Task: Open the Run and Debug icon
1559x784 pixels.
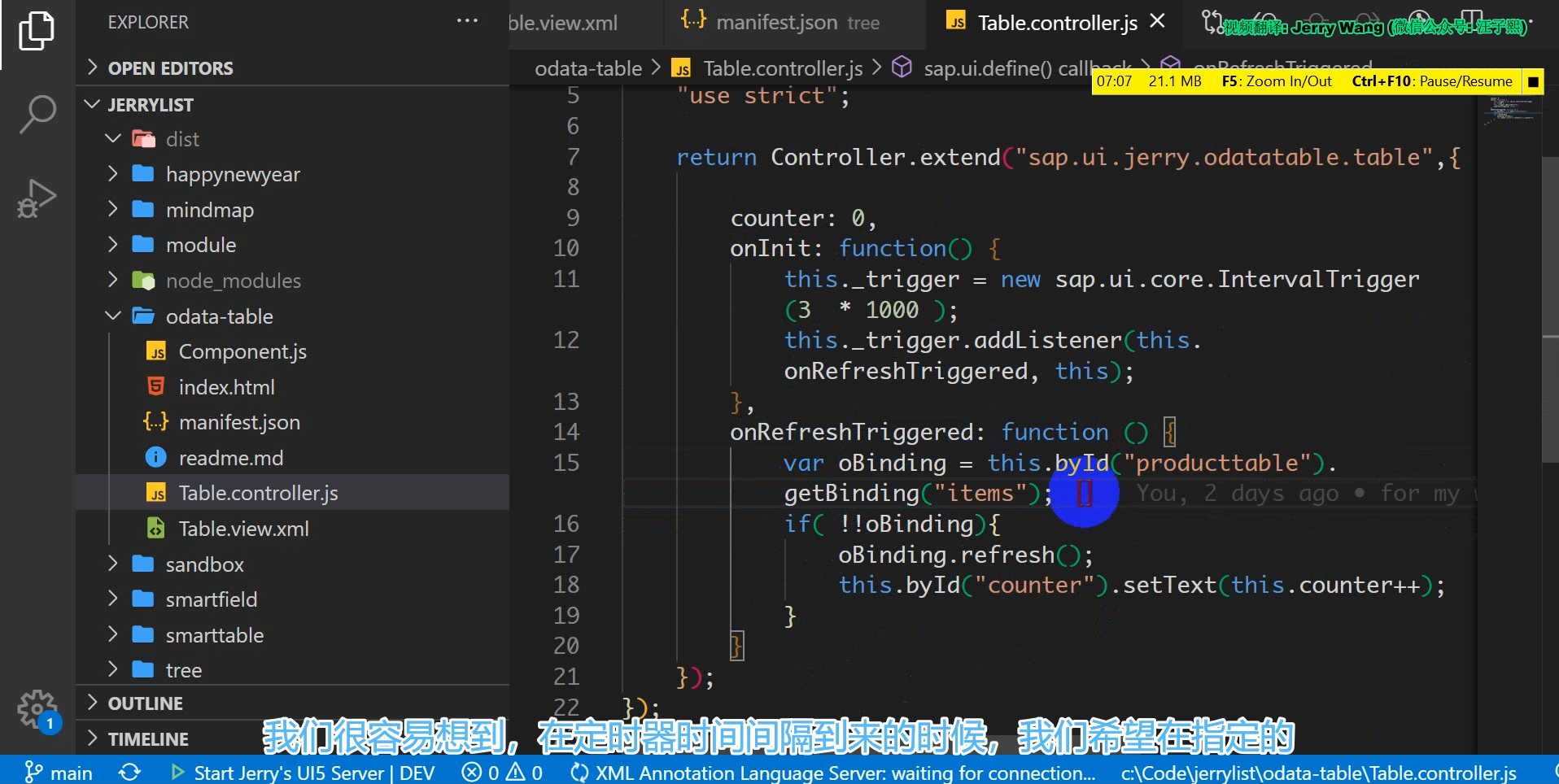Action: [37, 198]
